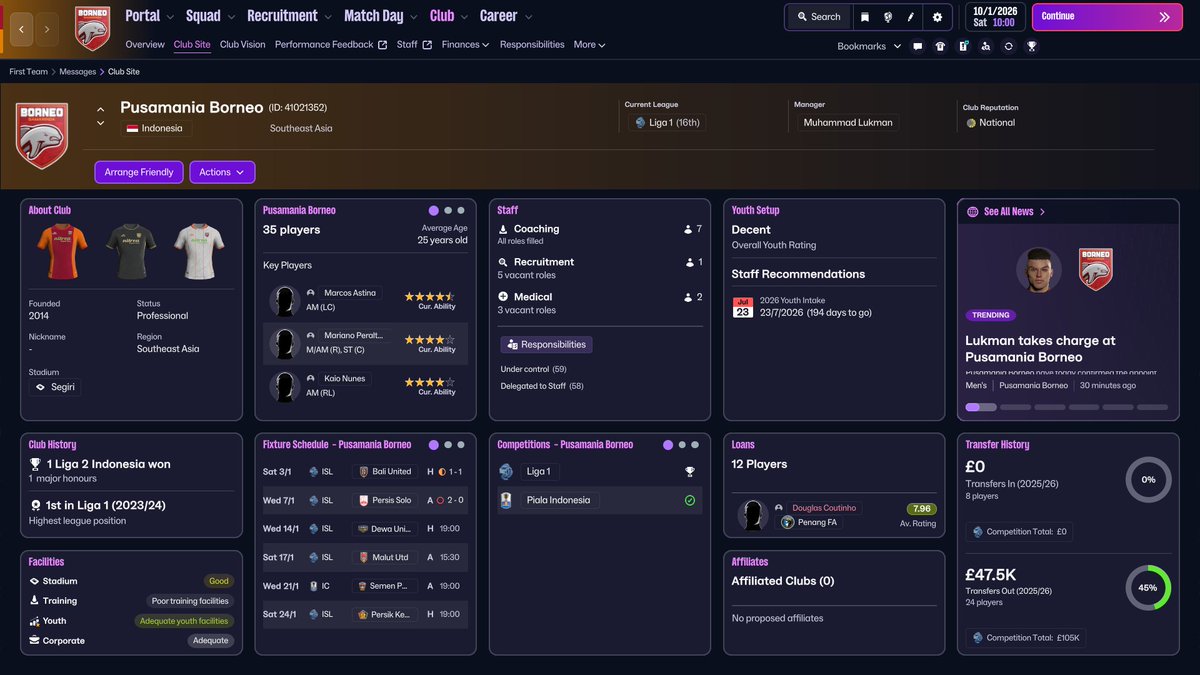Viewport: 1200px width, 675px height.
Task: Select third page dot in Pusamania Borneo squad card
Action: coord(461,211)
